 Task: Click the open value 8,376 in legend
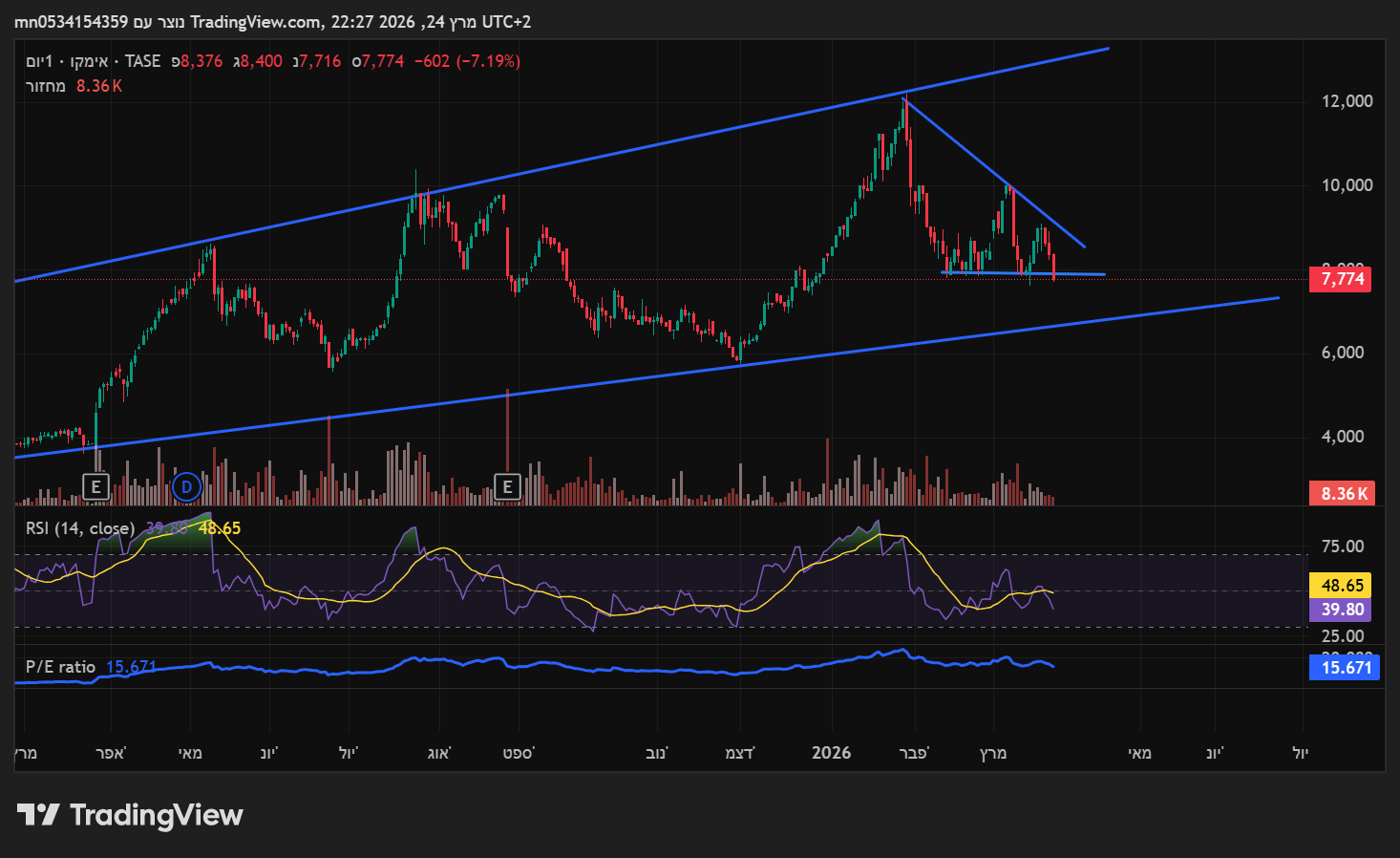[x=202, y=61]
